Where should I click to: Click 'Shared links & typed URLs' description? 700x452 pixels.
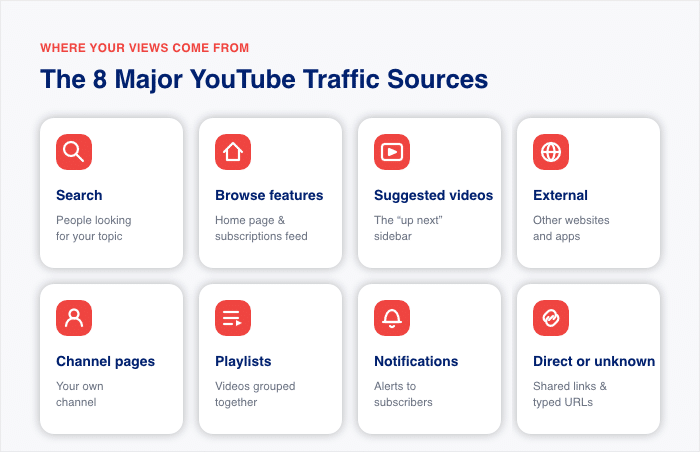[x=570, y=394]
